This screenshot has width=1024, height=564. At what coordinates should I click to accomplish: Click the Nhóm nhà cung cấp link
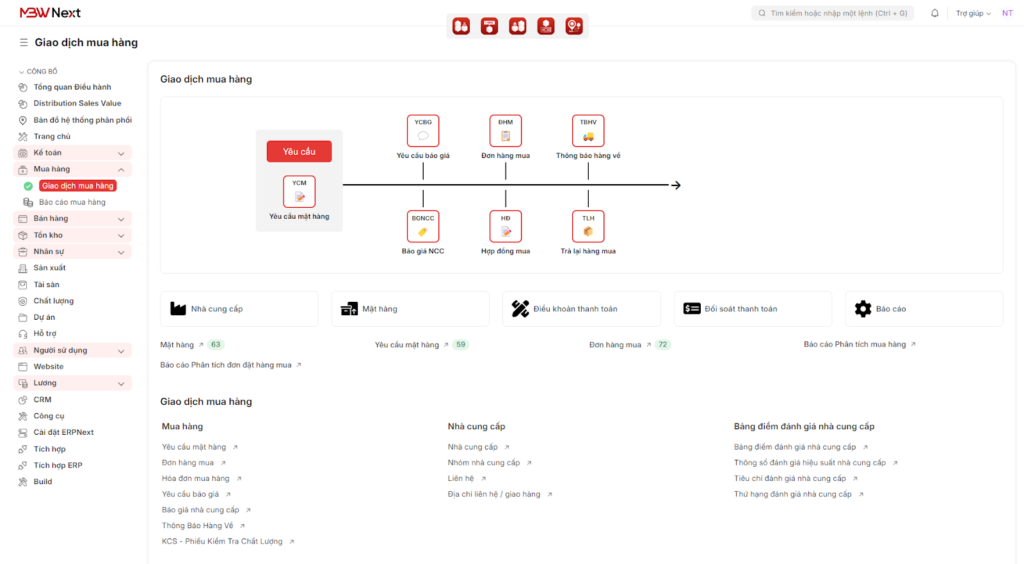click(484, 463)
